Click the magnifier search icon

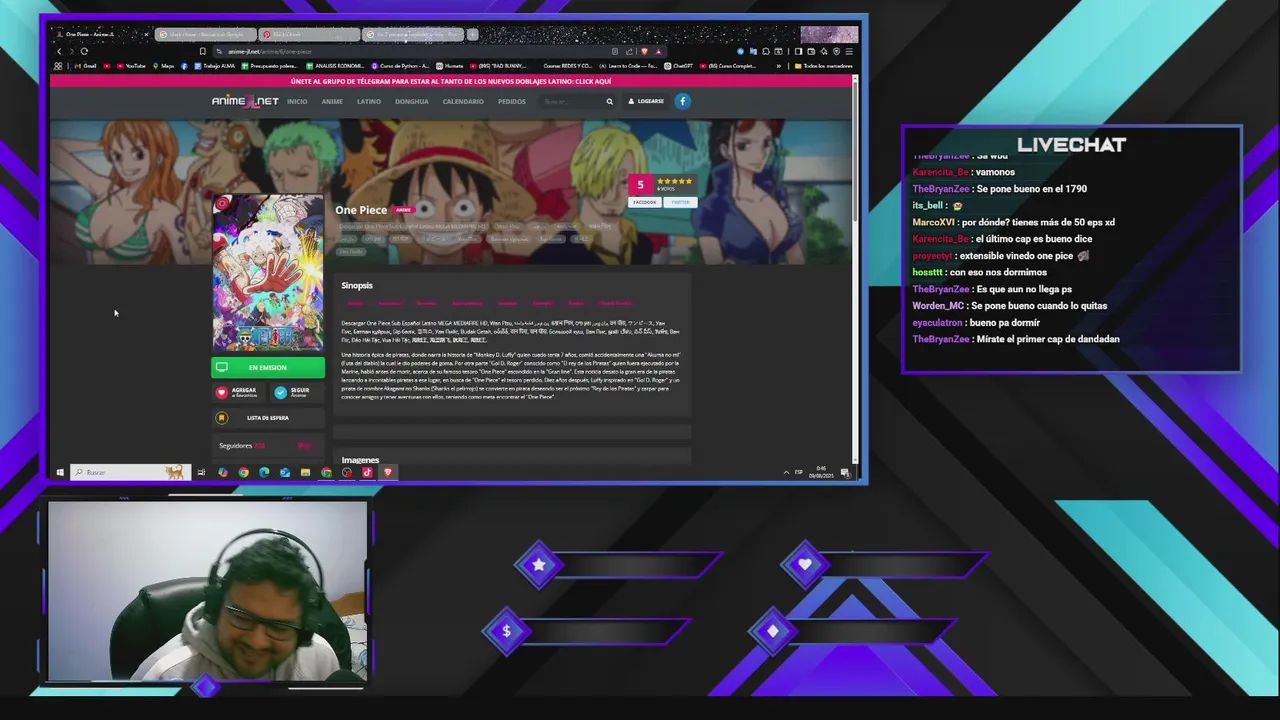click(x=609, y=101)
